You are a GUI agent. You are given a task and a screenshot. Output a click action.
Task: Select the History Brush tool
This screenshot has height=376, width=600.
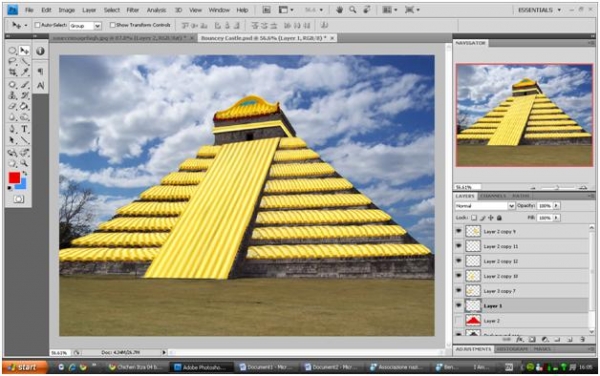pos(24,95)
